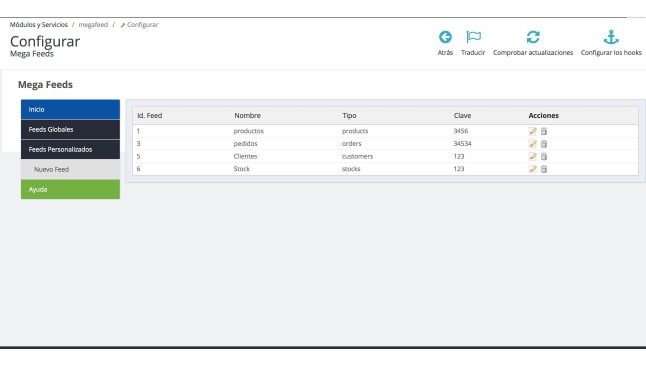Select the pedidos name cell

(x=245, y=143)
